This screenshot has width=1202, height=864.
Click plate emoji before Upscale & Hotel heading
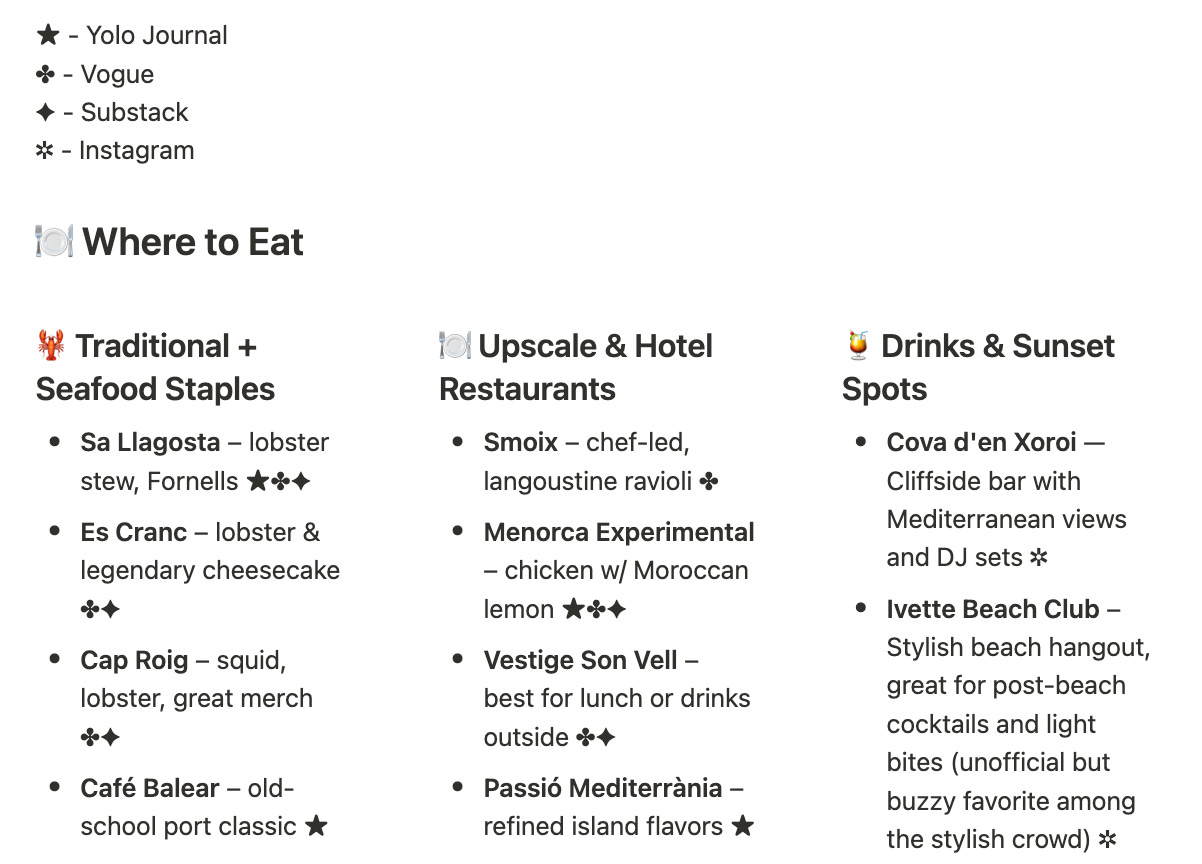(455, 346)
